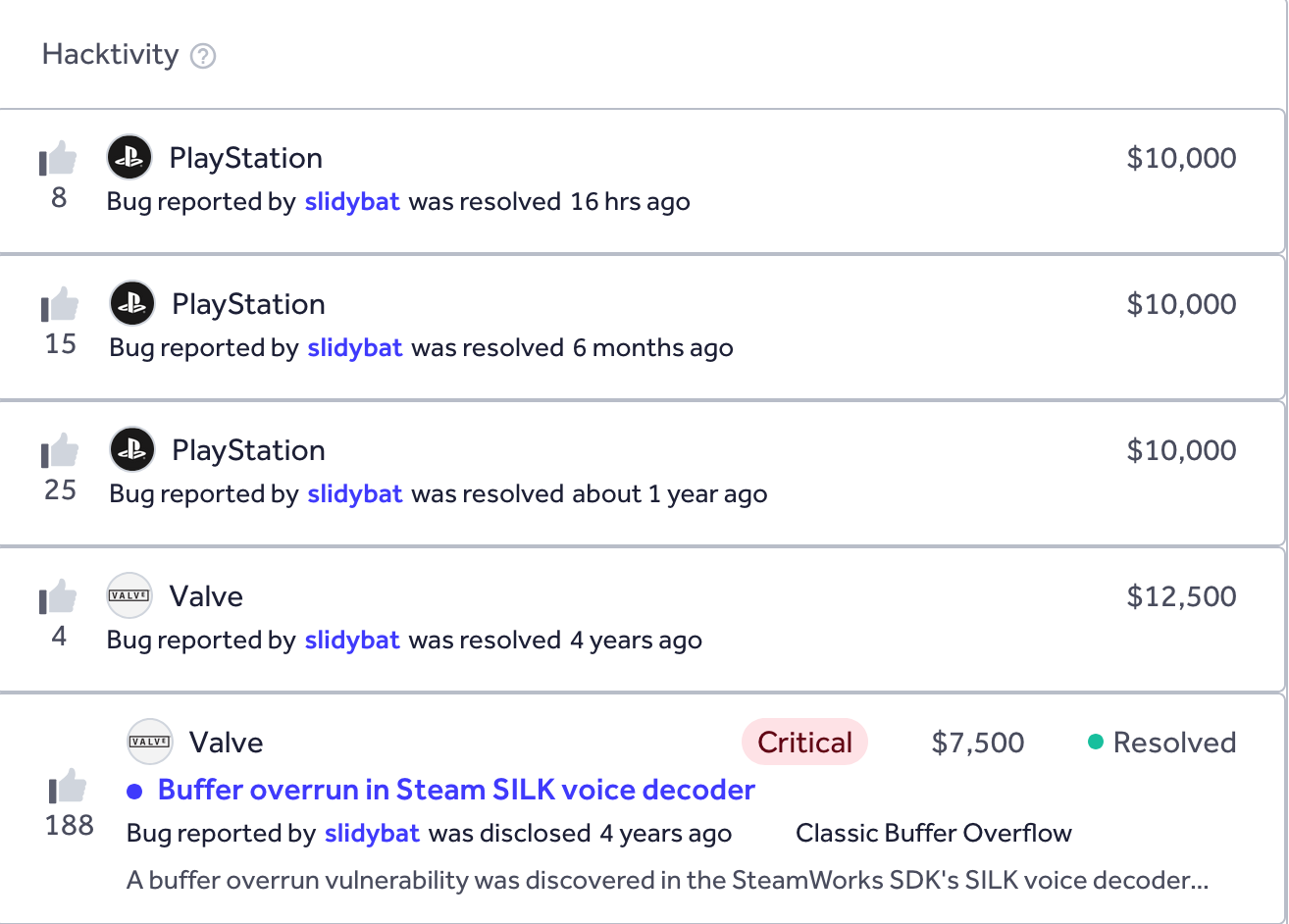Viewport: 1289px width, 924px height.
Task: Click the Critical severity badge
Action: click(x=804, y=743)
